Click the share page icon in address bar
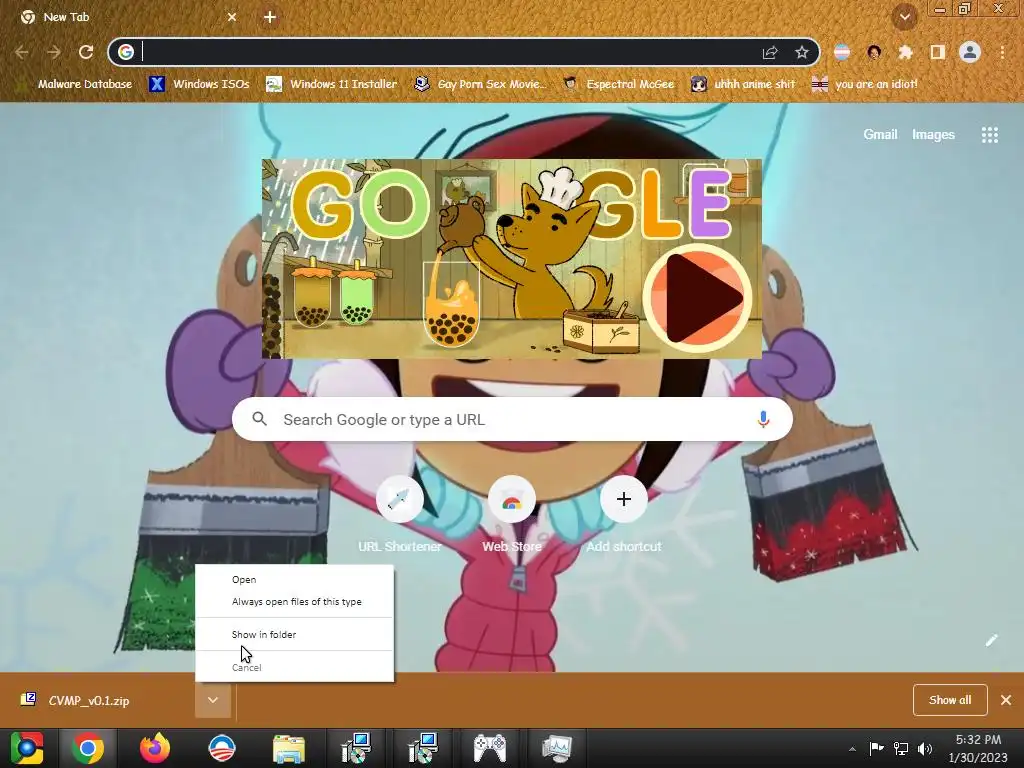The image size is (1024, 768). tap(770, 52)
